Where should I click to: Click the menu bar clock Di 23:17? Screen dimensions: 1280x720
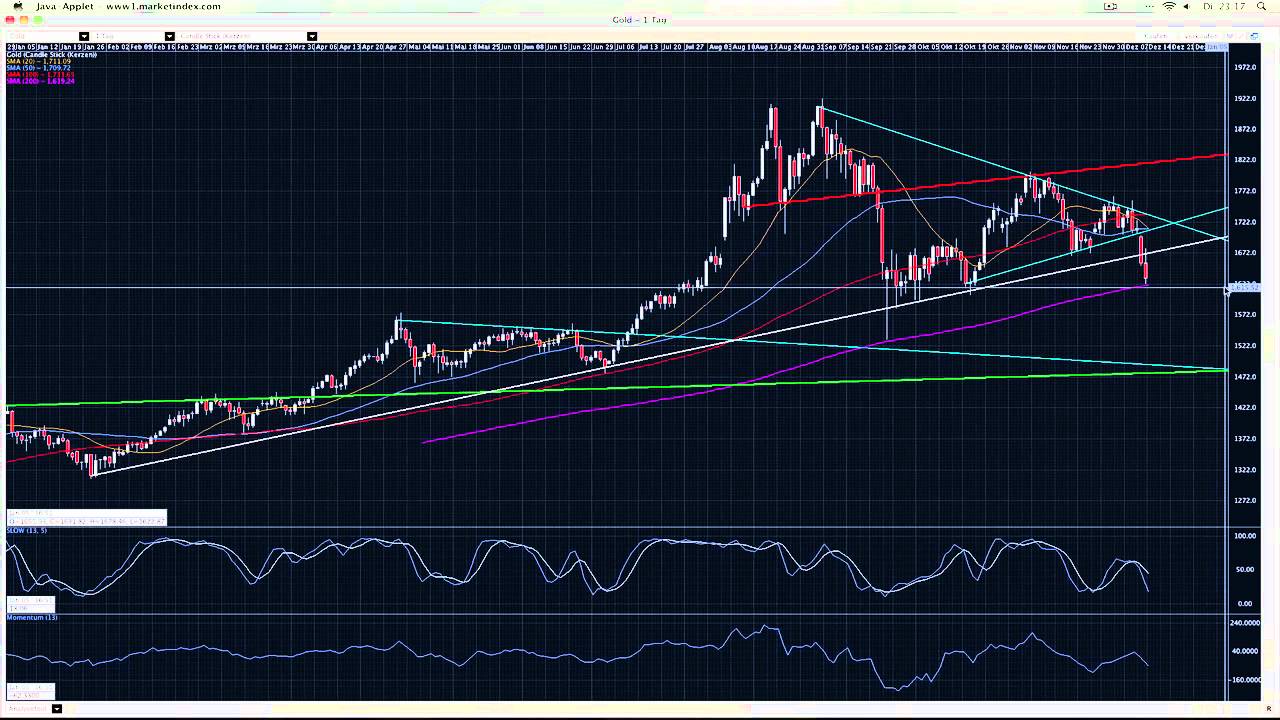pyautogui.click(x=1224, y=6)
